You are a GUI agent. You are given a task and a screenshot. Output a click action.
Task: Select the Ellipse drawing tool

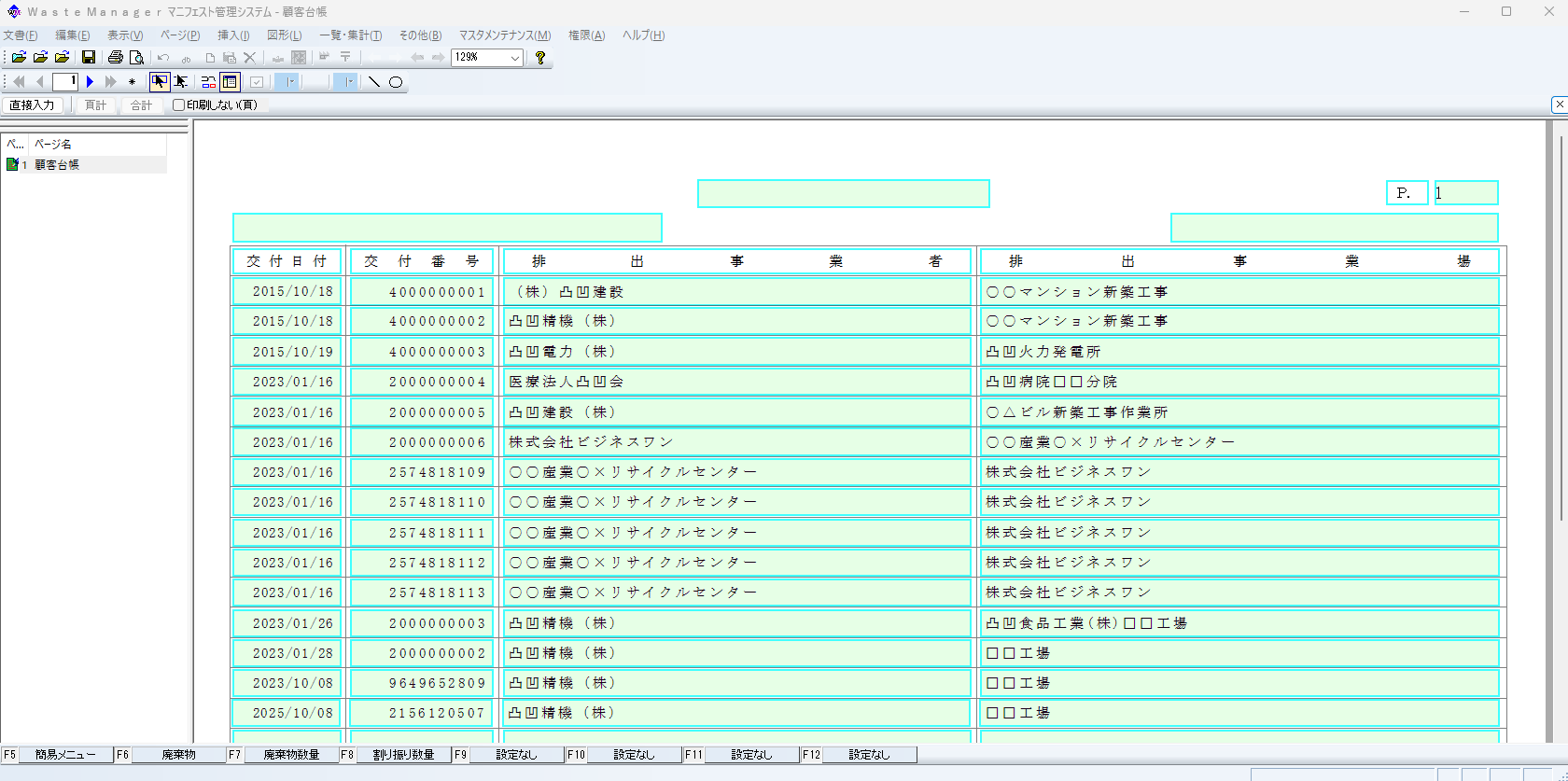396,82
